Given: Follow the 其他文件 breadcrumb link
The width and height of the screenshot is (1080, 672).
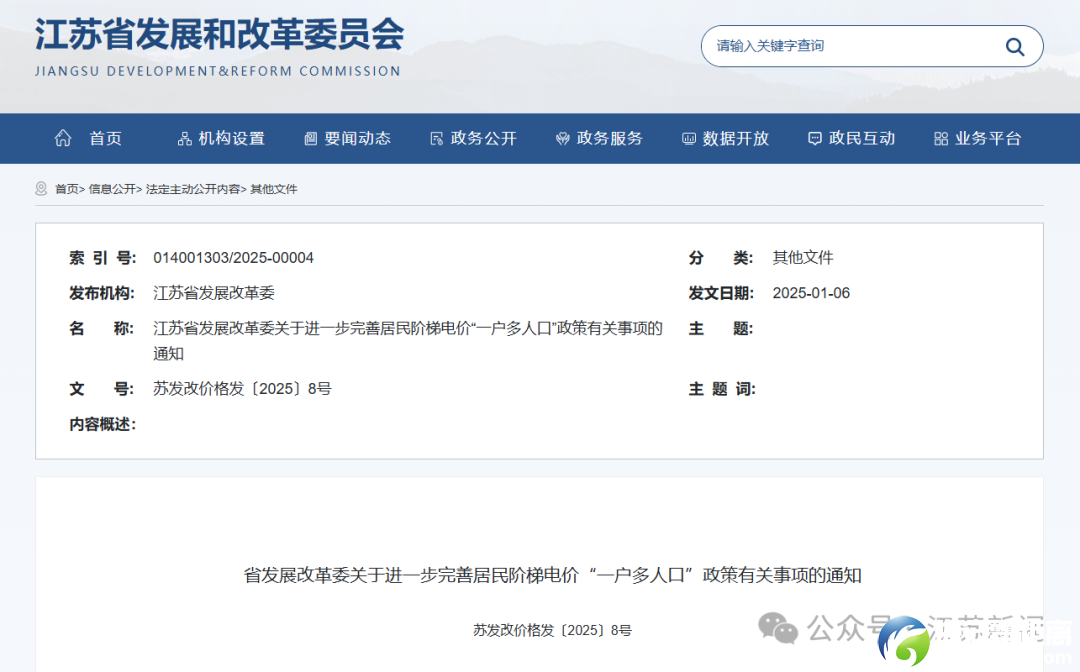Looking at the screenshot, I should pyautogui.click(x=273, y=189).
